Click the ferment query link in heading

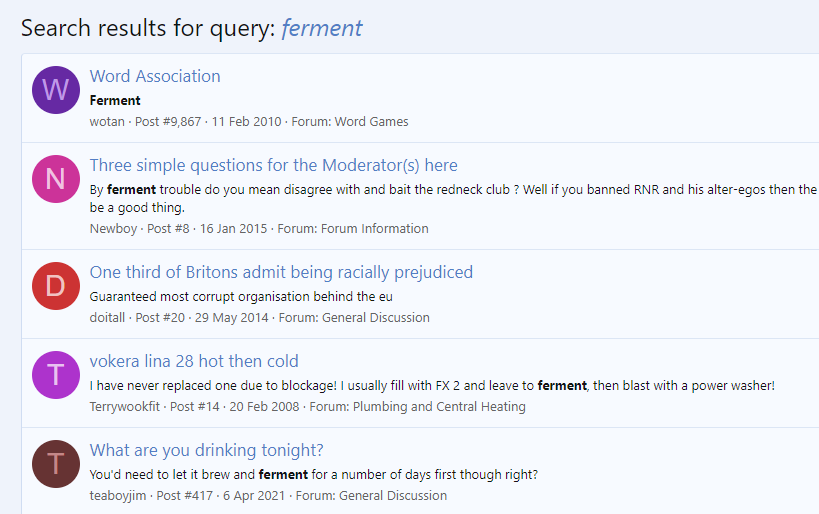pos(322,28)
